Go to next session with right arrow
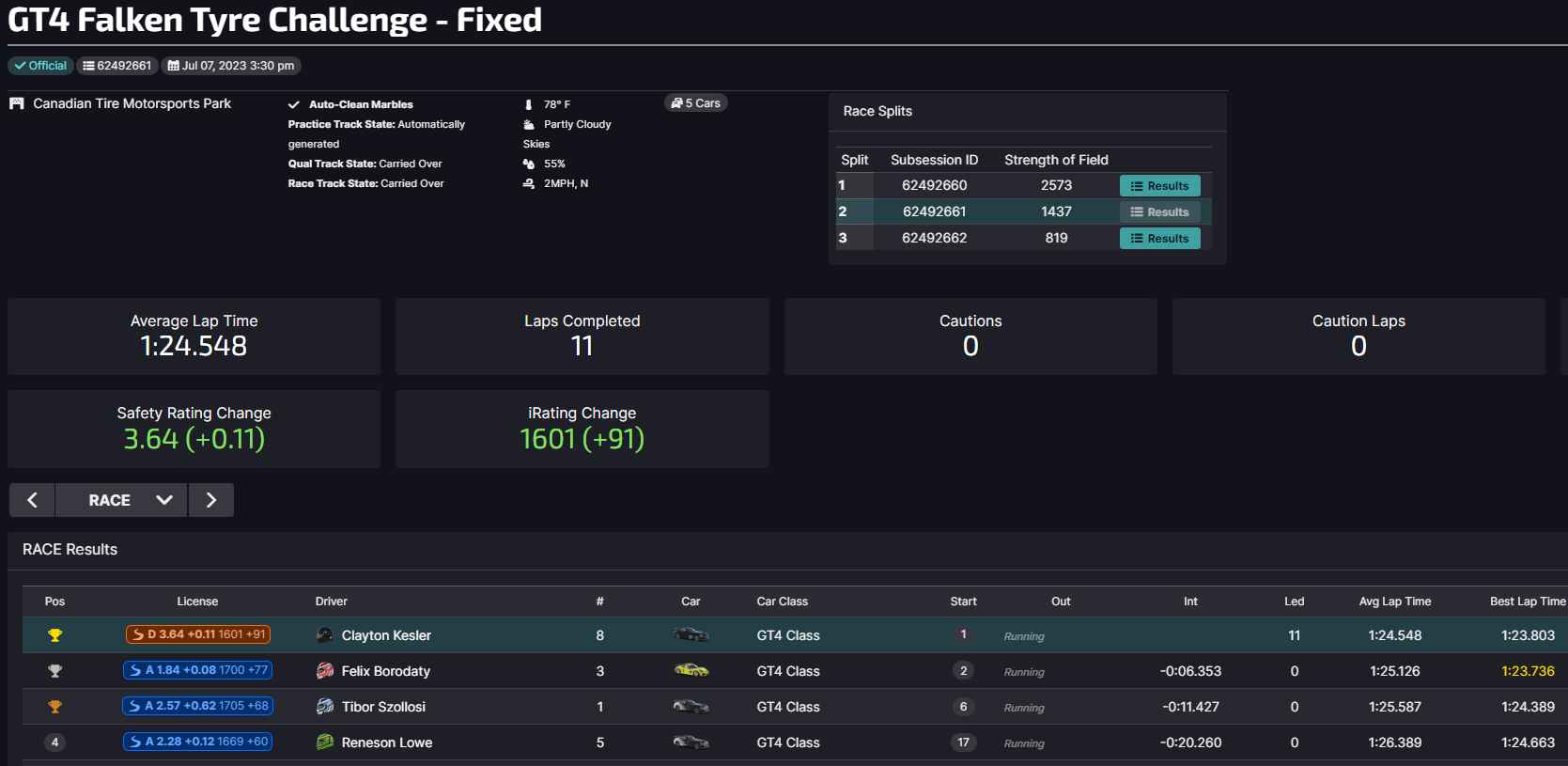The width and height of the screenshot is (1568, 766). tap(211, 500)
